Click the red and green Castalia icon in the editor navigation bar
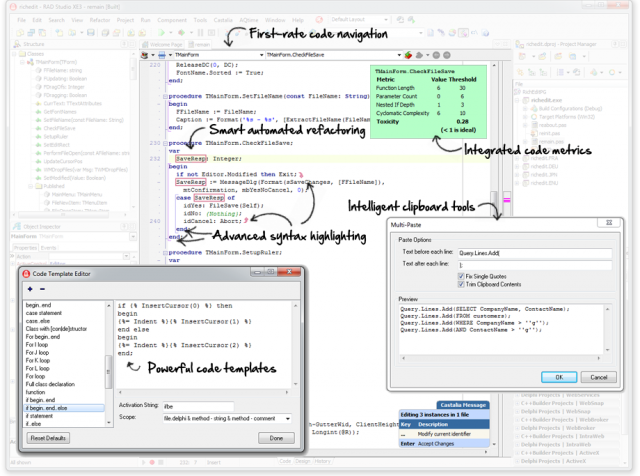The image size is (640, 476). click(408, 55)
